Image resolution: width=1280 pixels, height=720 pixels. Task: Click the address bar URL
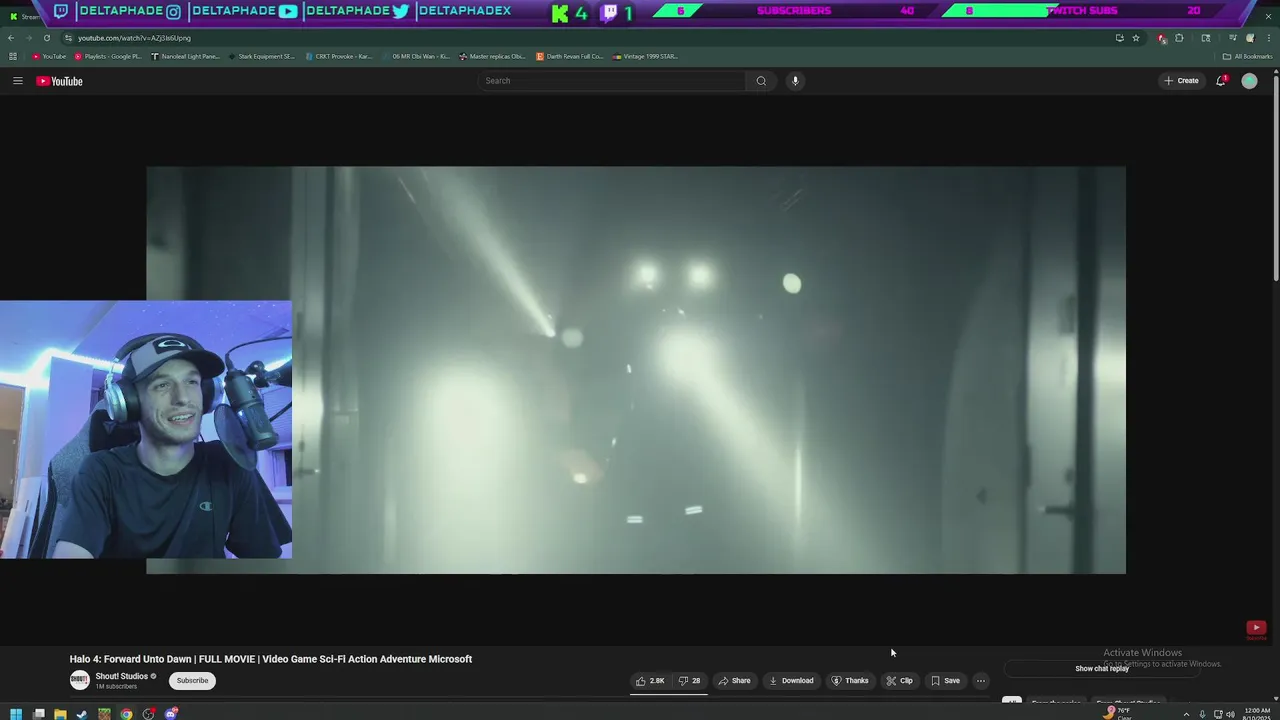click(135, 38)
